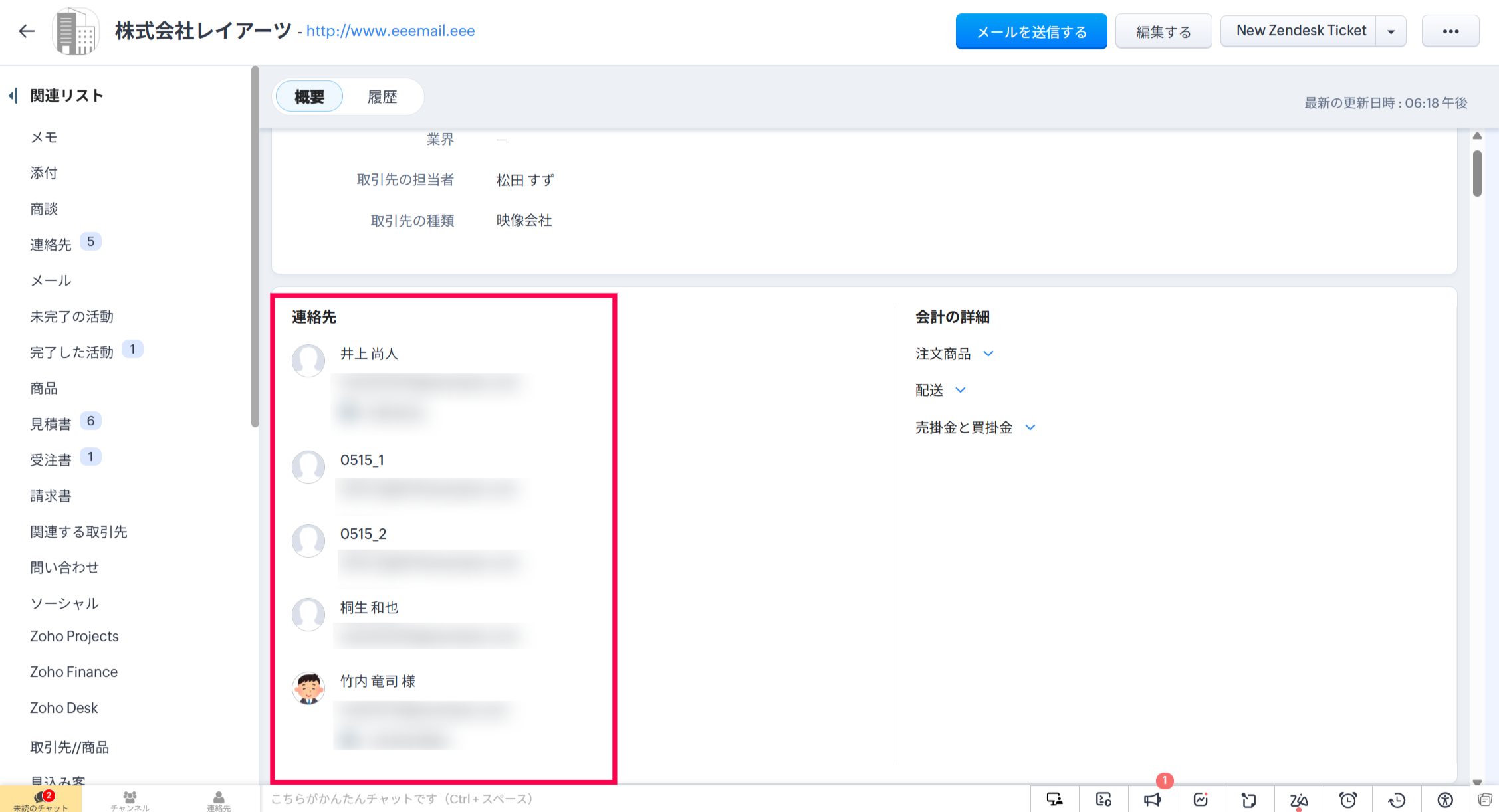This screenshot has width=1499, height=812.
Task: Open the alarm clock reminders icon
Action: click(1347, 799)
